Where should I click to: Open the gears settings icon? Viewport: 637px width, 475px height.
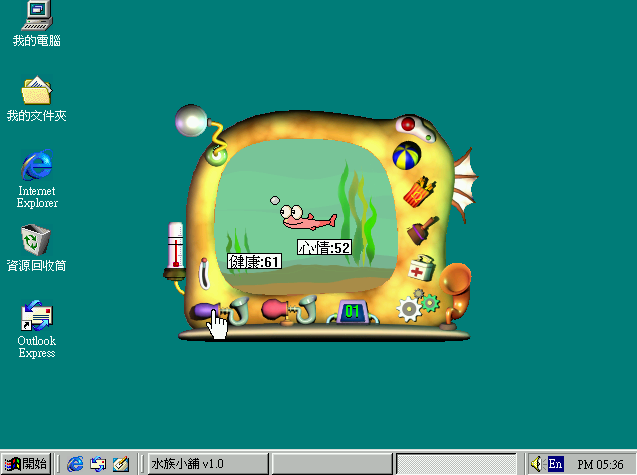pos(418,305)
